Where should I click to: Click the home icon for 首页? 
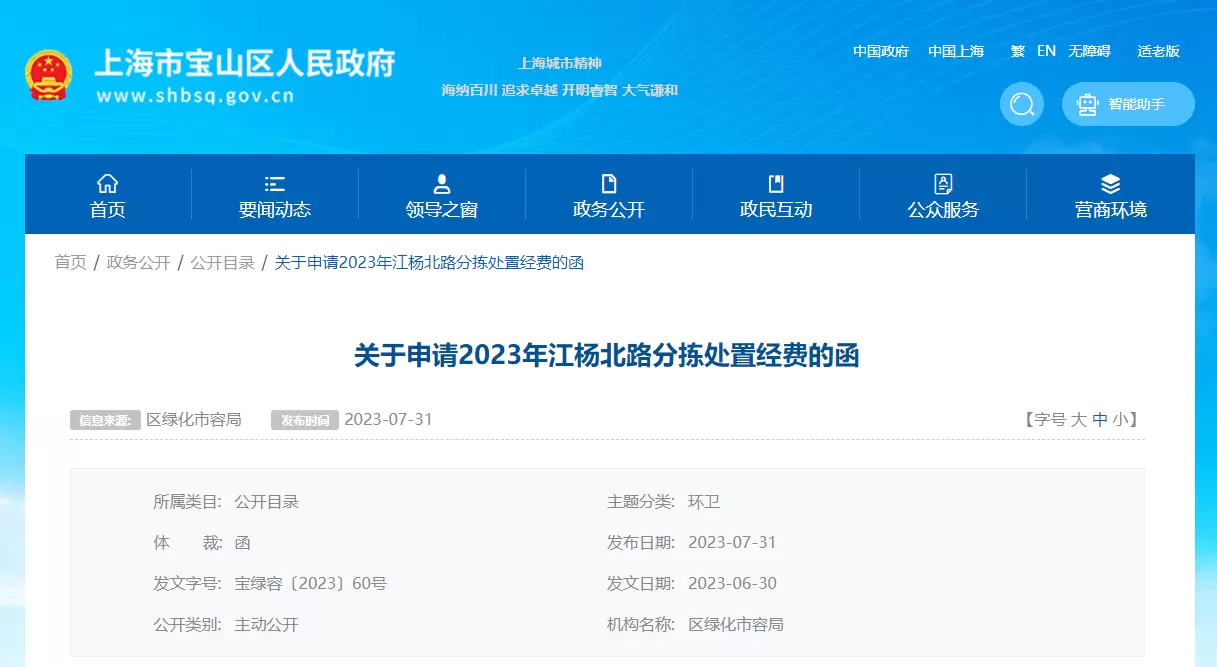107,183
